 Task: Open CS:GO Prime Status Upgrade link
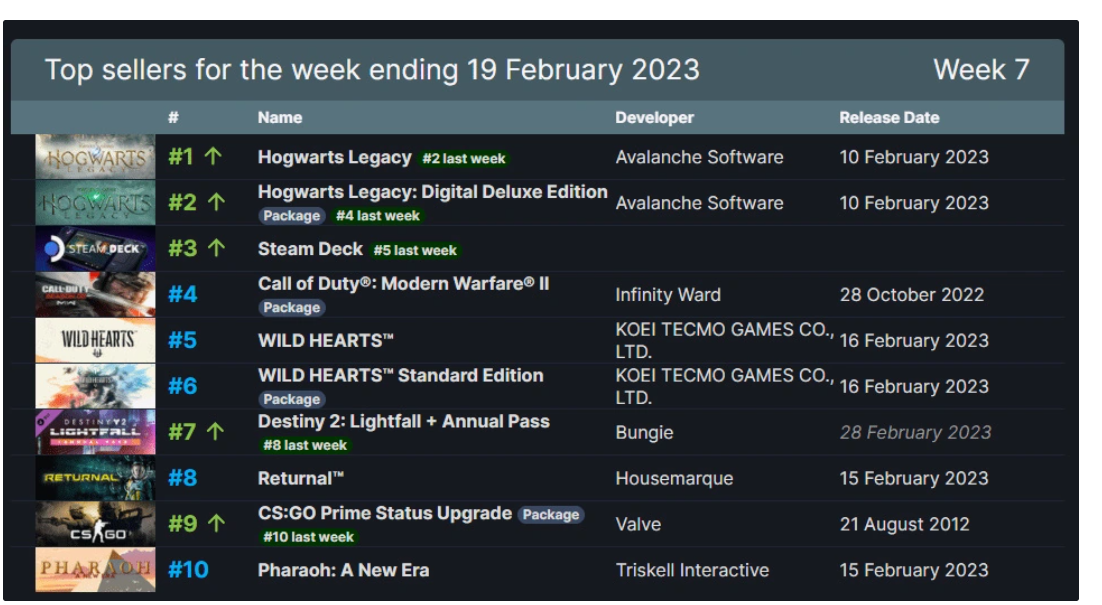pos(384,513)
